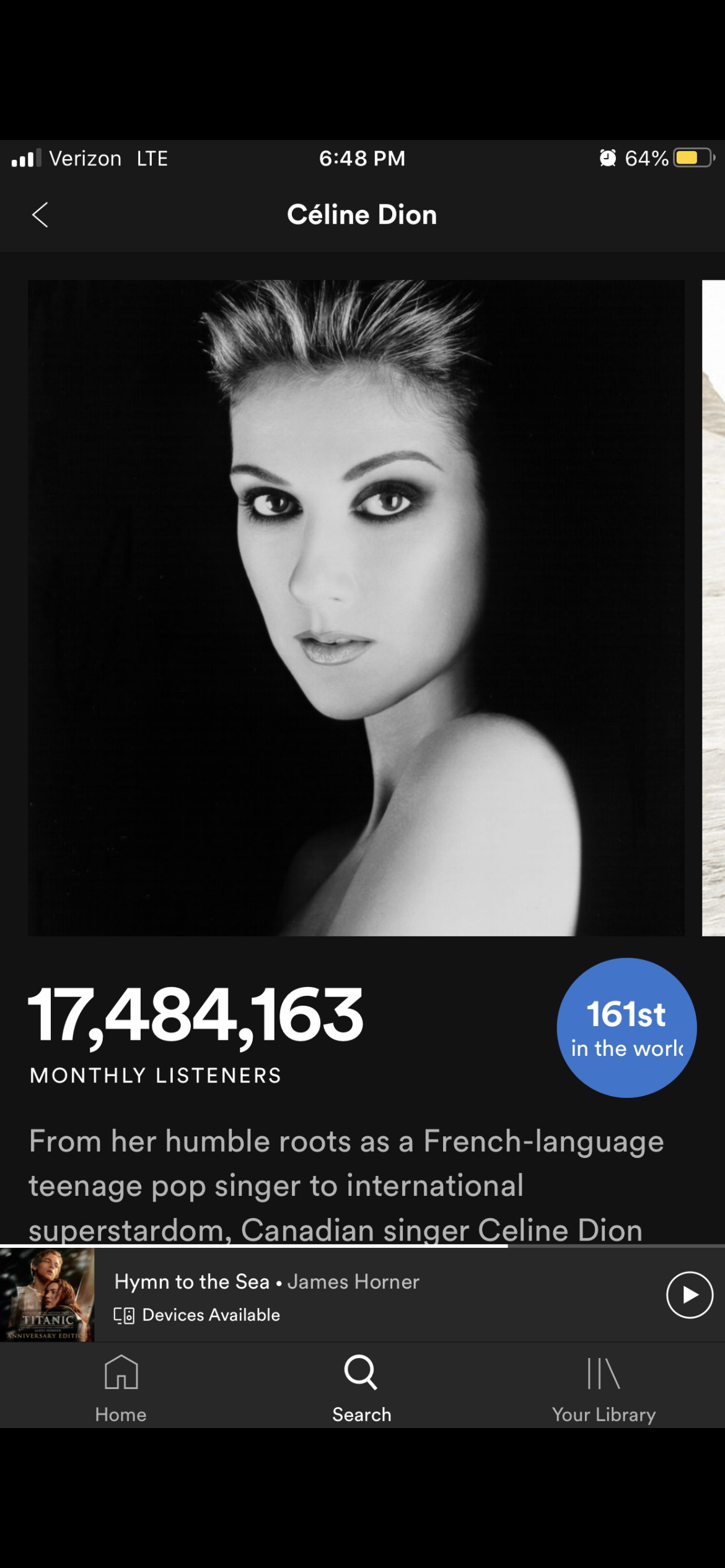725x1568 pixels.
Task: Tap the alarm clock status icon
Action: (x=608, y=158)
